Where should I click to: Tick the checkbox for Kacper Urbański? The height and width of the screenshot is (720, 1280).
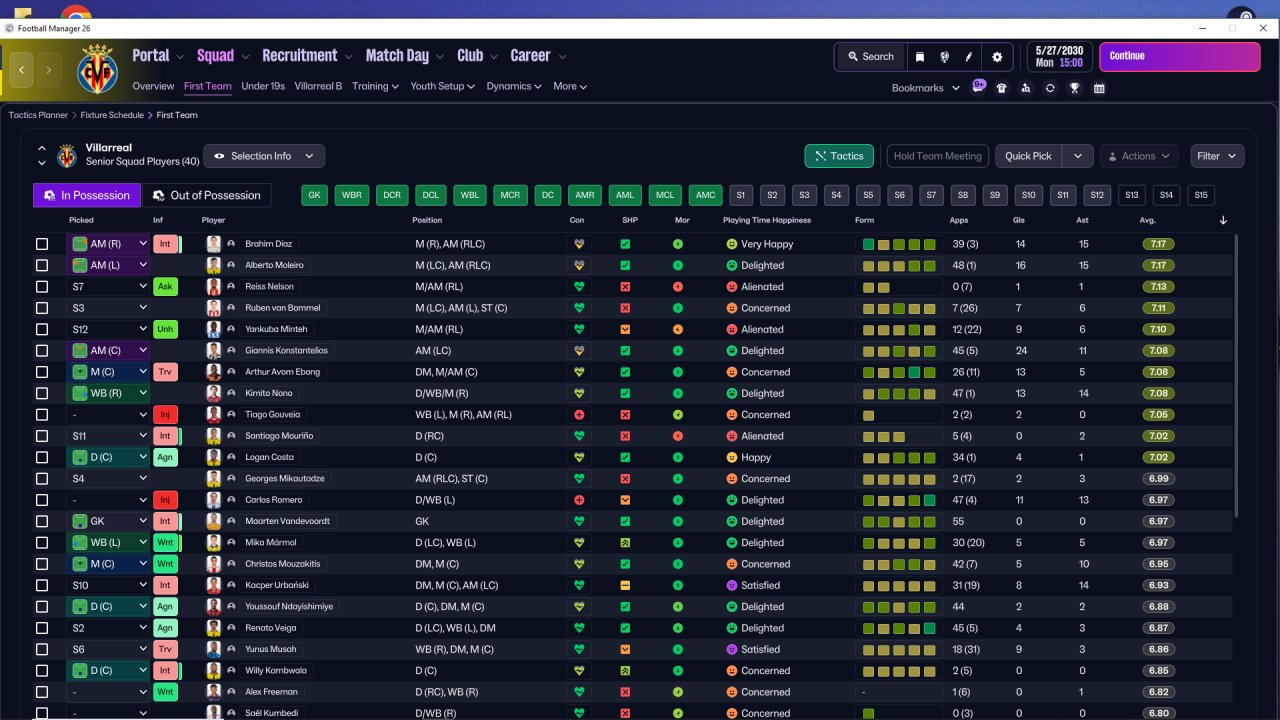click(42, 586)
